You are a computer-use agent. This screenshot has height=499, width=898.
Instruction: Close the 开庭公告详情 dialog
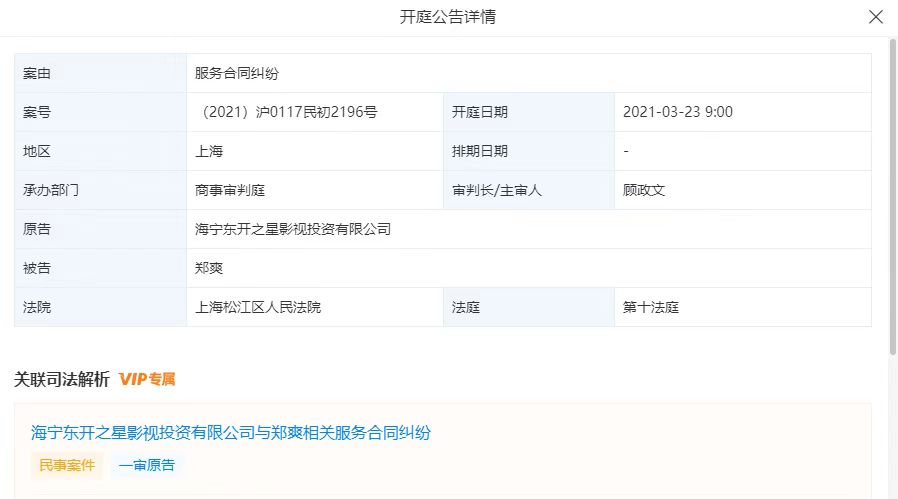[x=876, y=17]
